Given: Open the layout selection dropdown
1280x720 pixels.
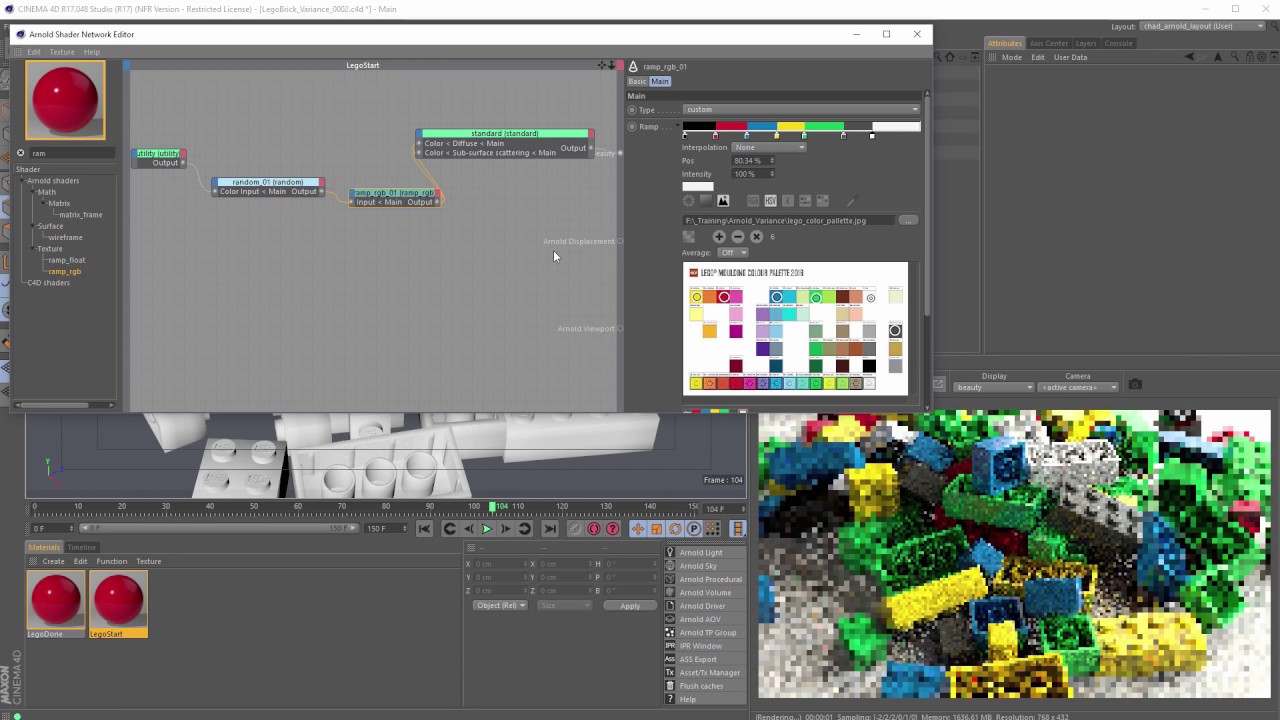Looking at the screenshot, I should (1203, 26).
